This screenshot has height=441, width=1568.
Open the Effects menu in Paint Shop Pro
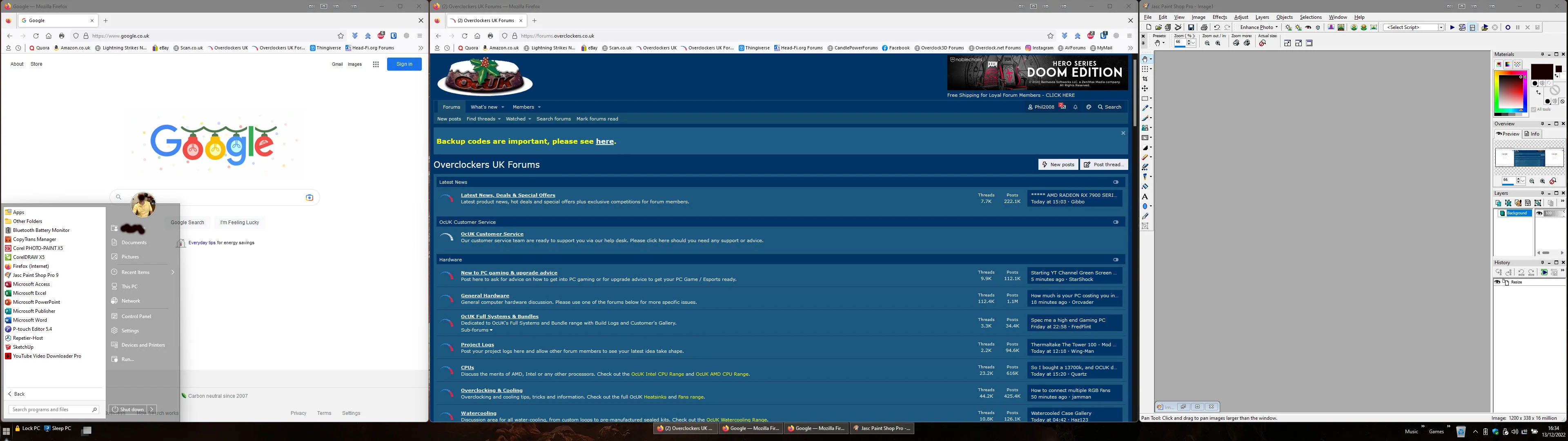pyautogui.click(x=1219, y=17)
